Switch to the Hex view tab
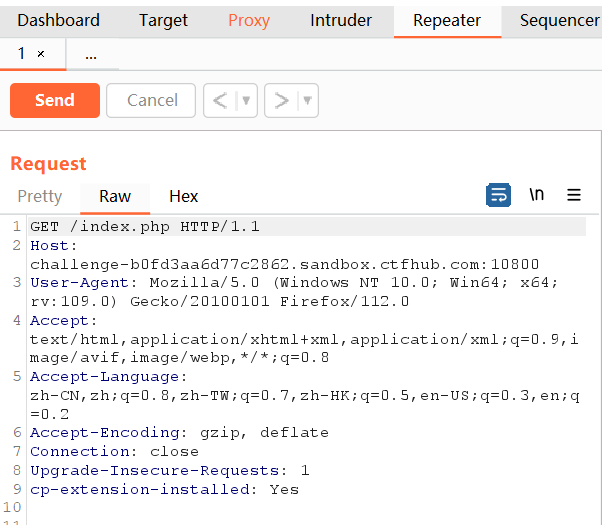The image size is (602, 525). click(x=184, y=196)
